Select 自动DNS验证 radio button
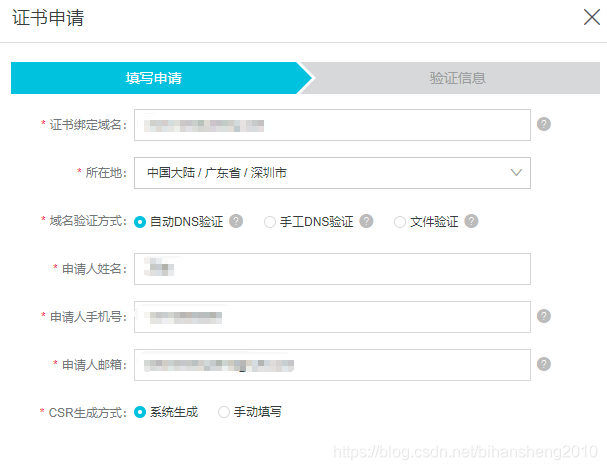This screenshot has height=470, width=607. (140, 222)
